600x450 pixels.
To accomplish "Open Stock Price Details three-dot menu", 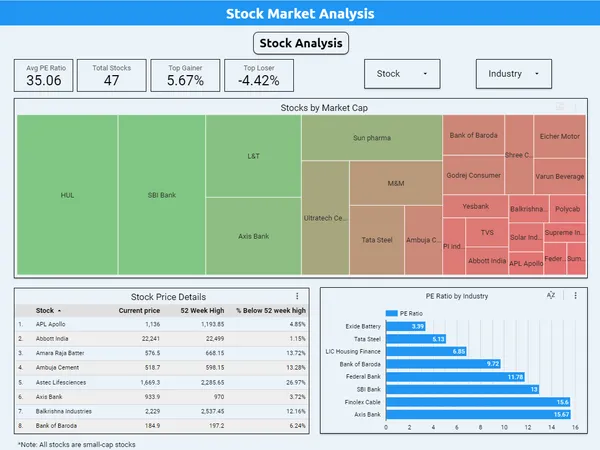I will tap(297, 296).
